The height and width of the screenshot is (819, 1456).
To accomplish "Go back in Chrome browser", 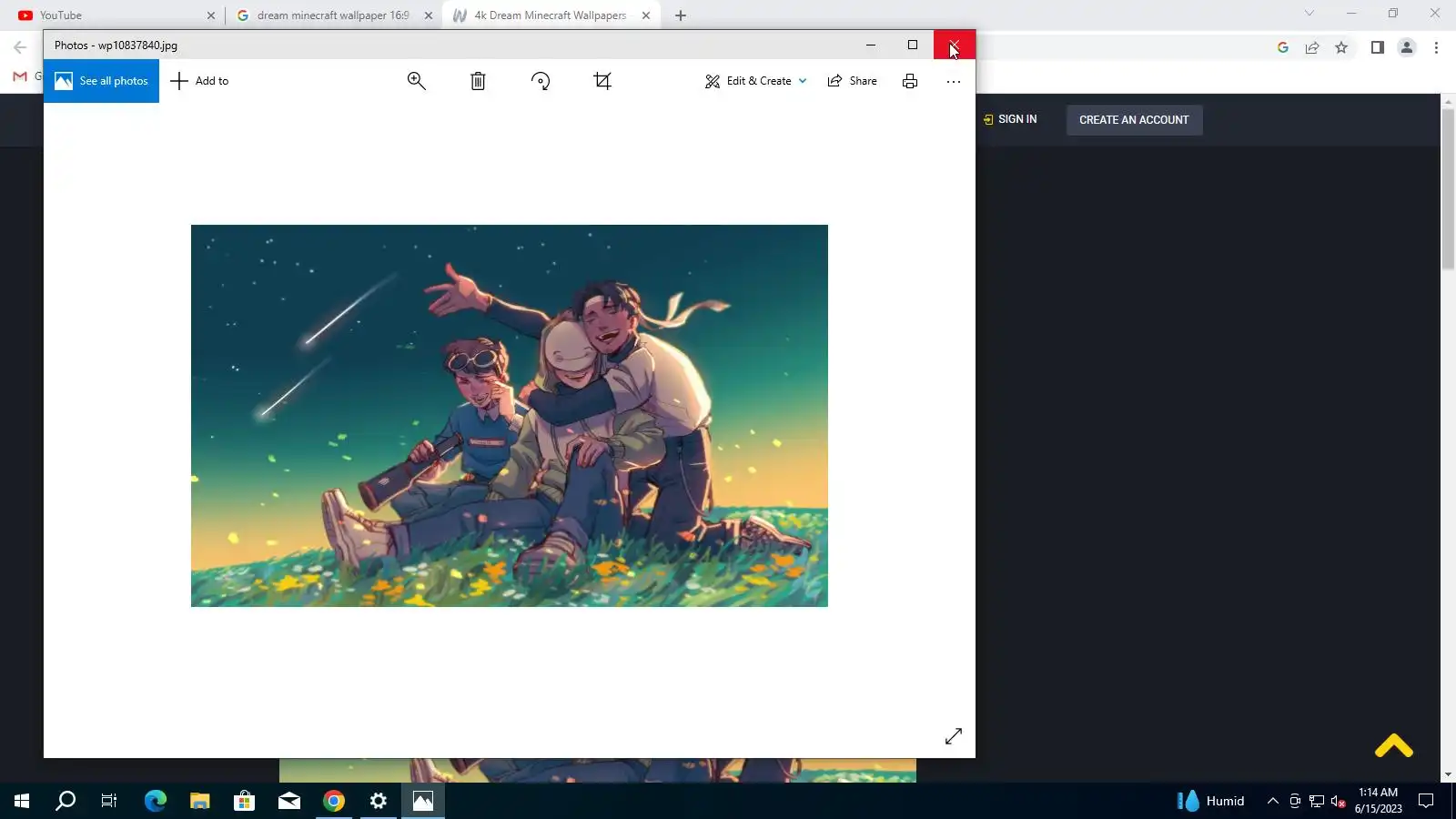I will (x=20, y=47).
